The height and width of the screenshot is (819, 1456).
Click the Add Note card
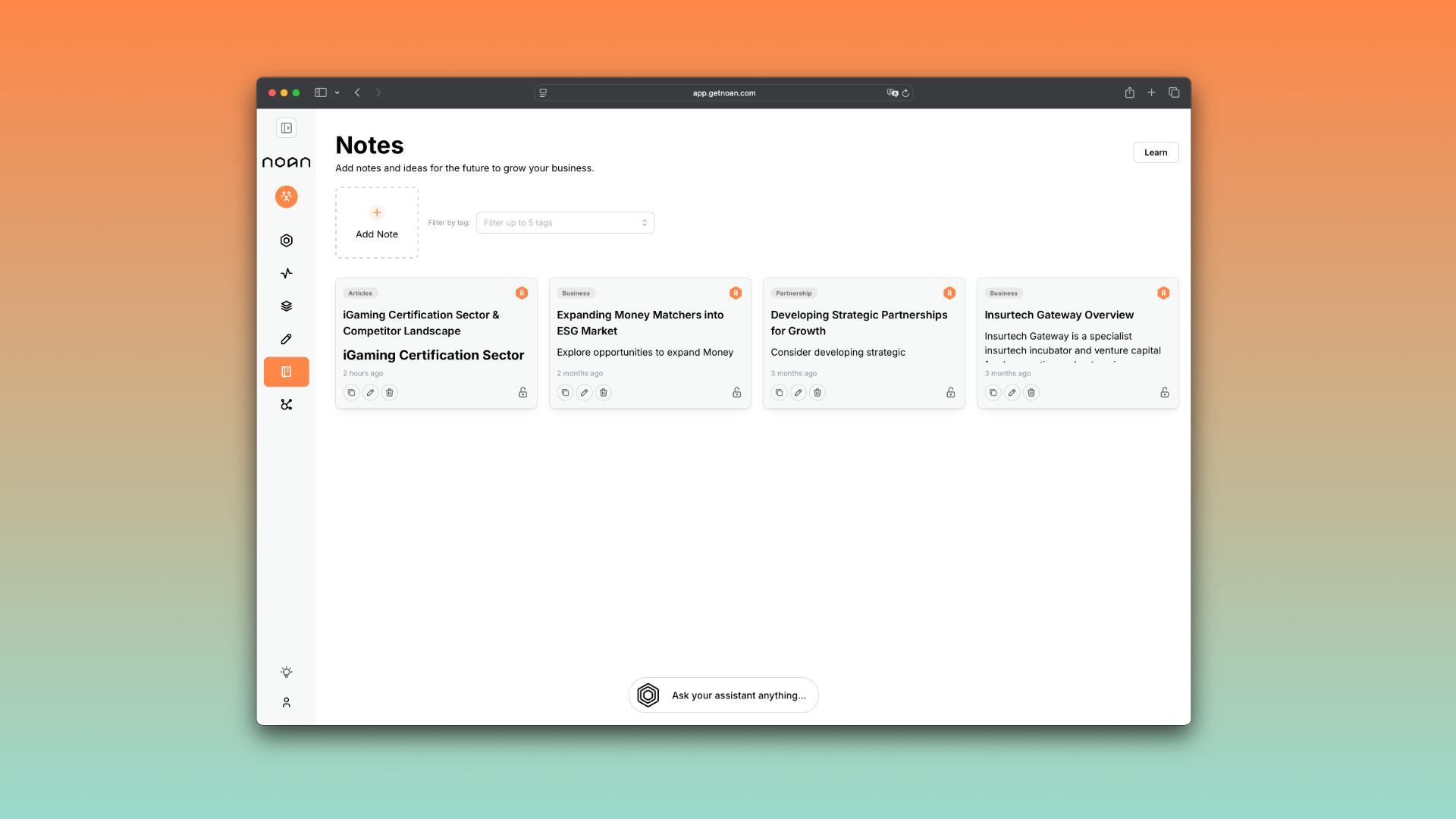coord(377,223)
